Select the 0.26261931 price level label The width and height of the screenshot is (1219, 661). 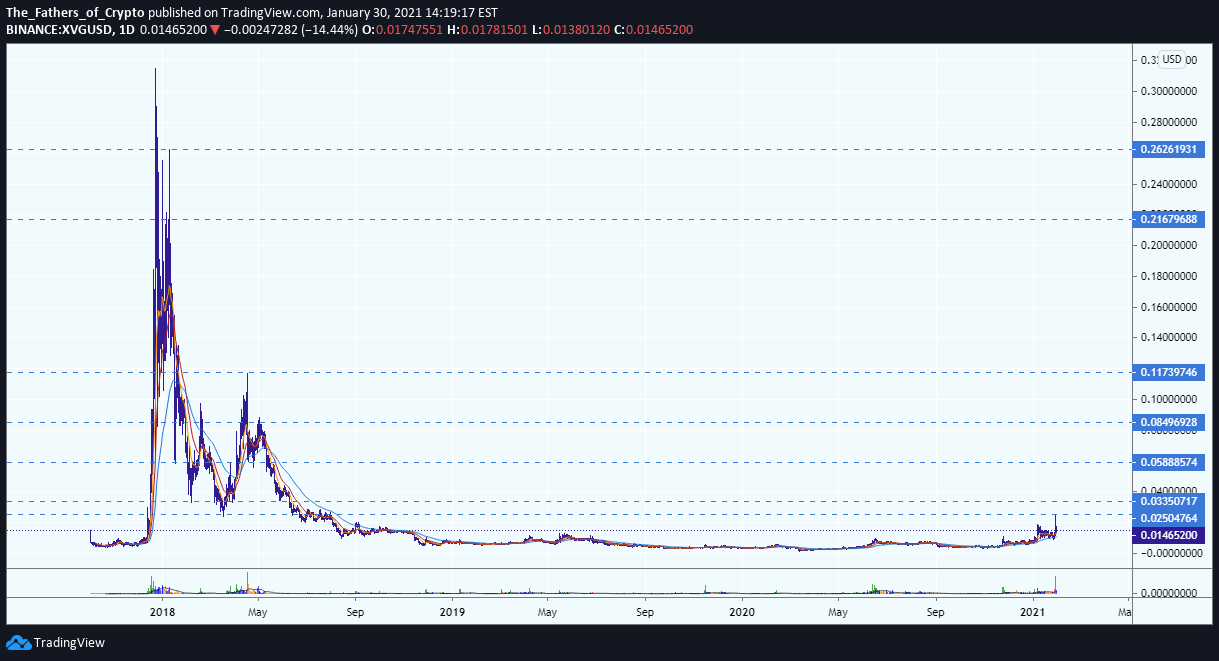1169,149
